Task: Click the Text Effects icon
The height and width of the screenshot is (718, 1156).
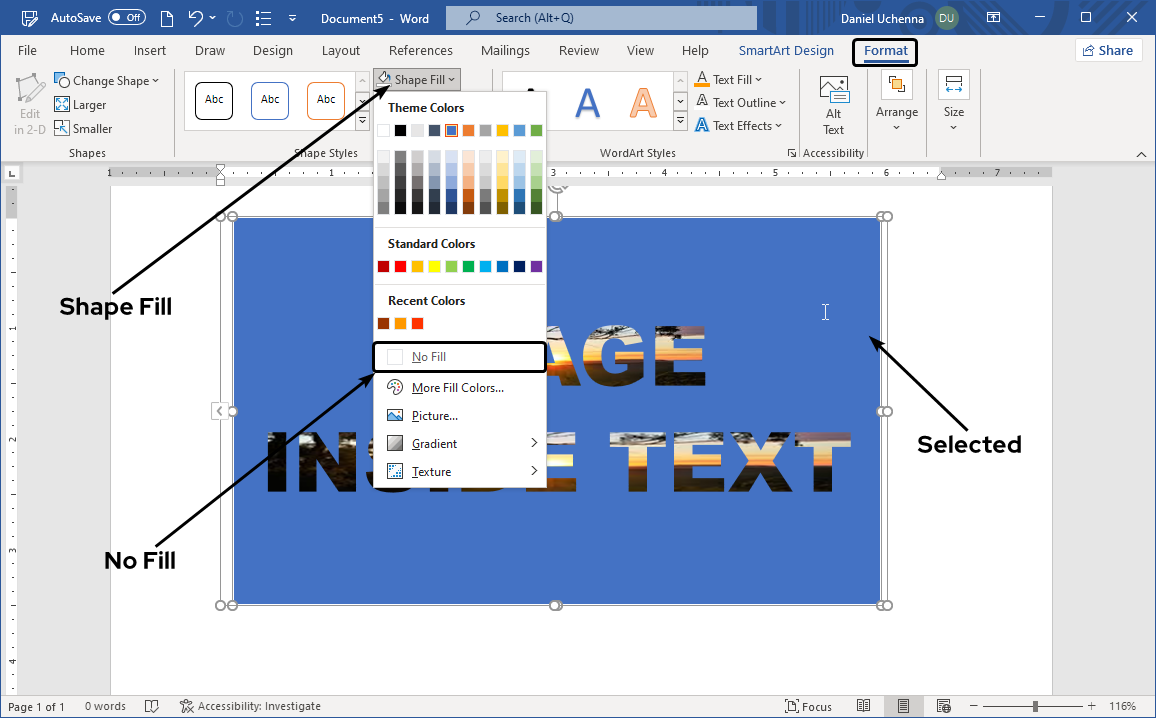Action: pyautogui.click(x=704, y=125)
